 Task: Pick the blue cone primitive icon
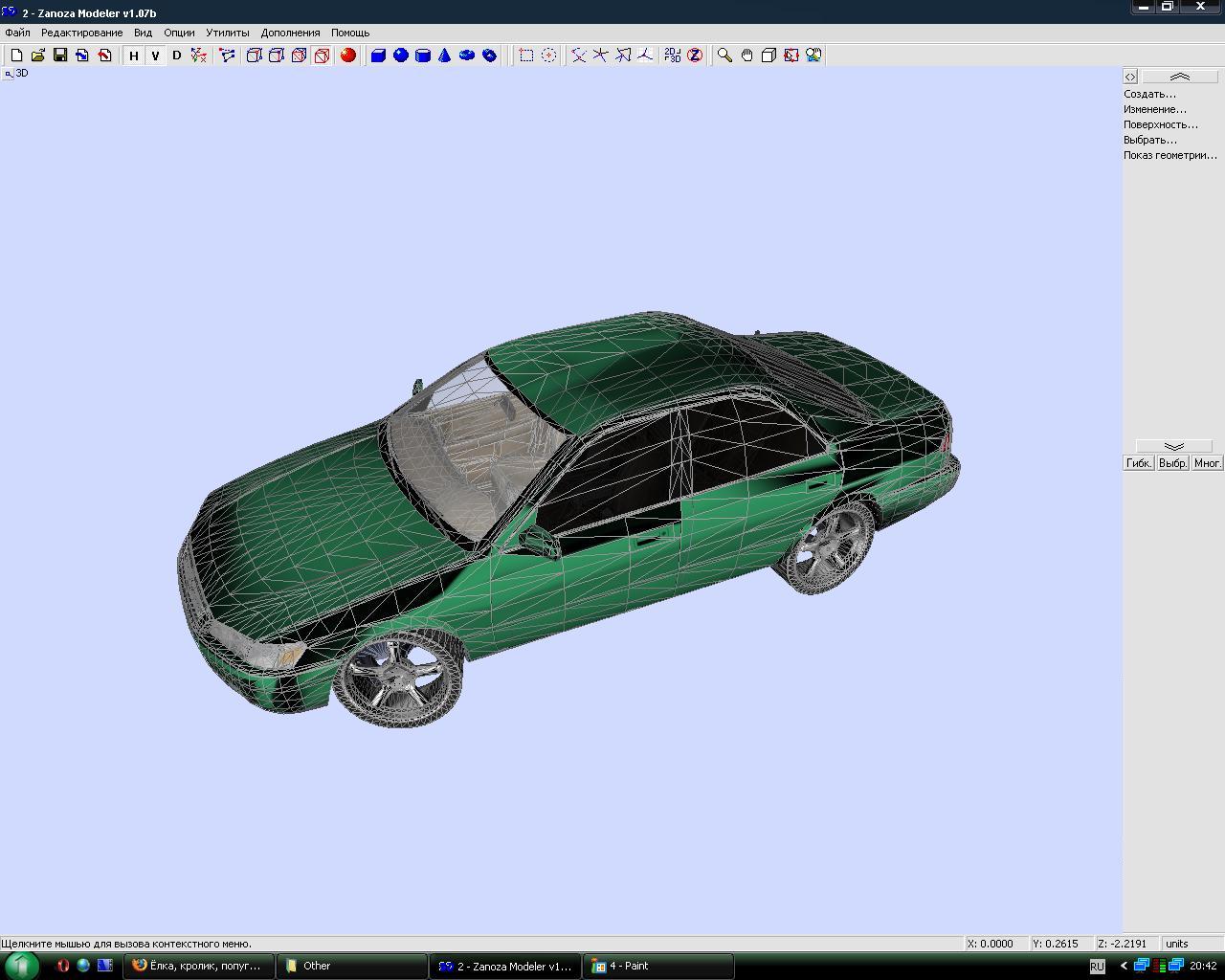tap(444, 56)
